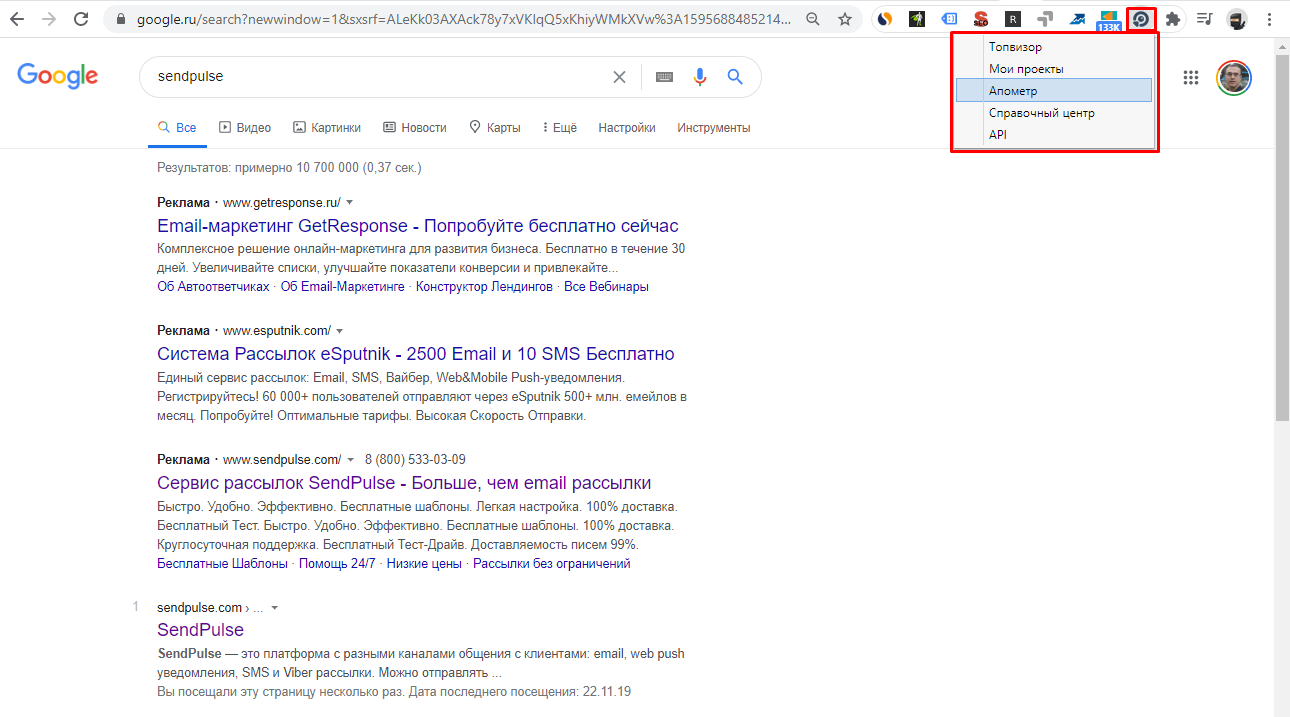Open Низкие цены sitelink
This screenshot has height=717, width=1290.
[424, 564]
